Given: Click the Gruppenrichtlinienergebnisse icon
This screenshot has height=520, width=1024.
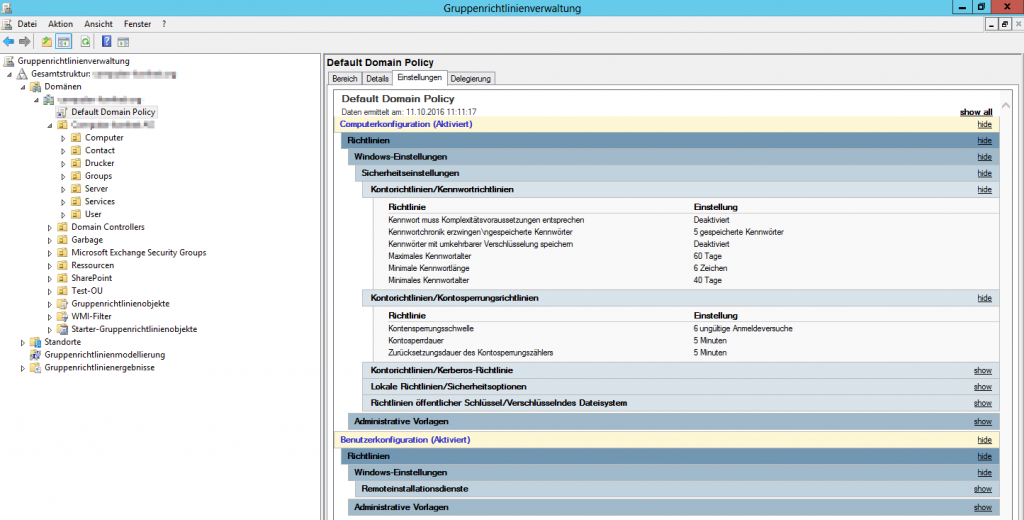Looking at the screenshot, I should pyautogui.click(x=36, y=367).
